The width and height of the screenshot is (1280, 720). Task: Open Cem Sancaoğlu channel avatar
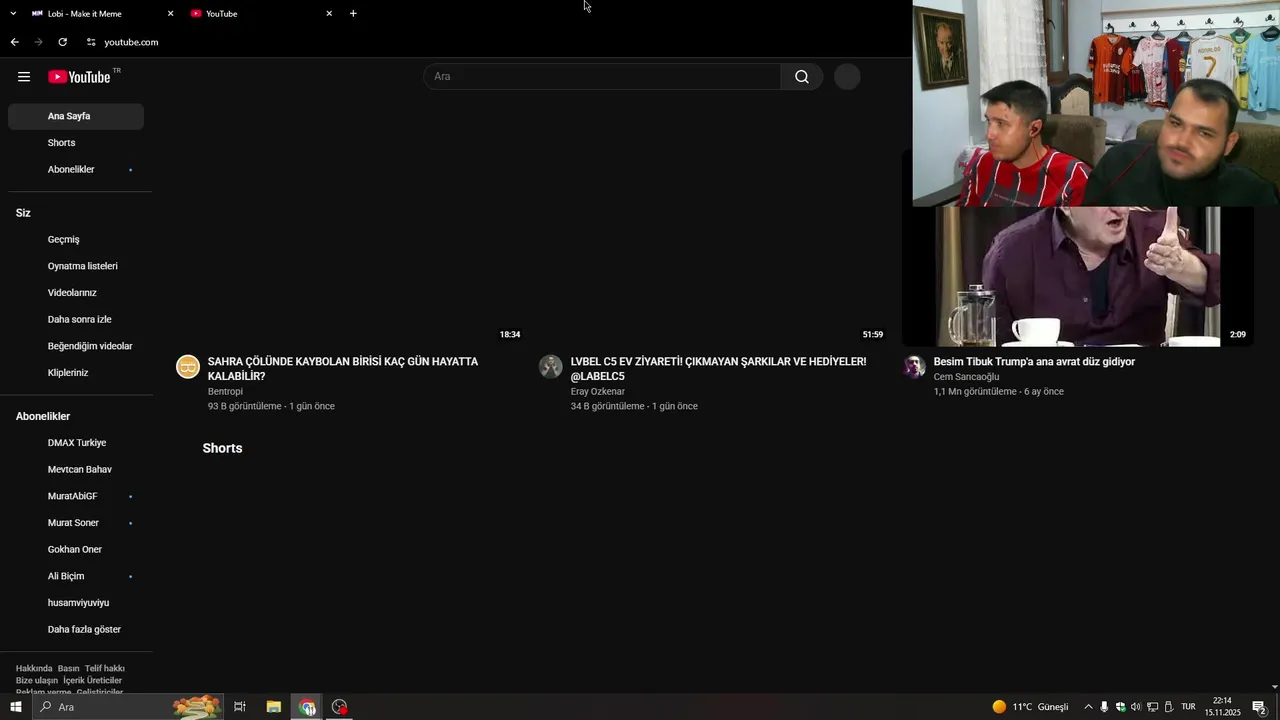pyautogui.click(x=914, y=366)
